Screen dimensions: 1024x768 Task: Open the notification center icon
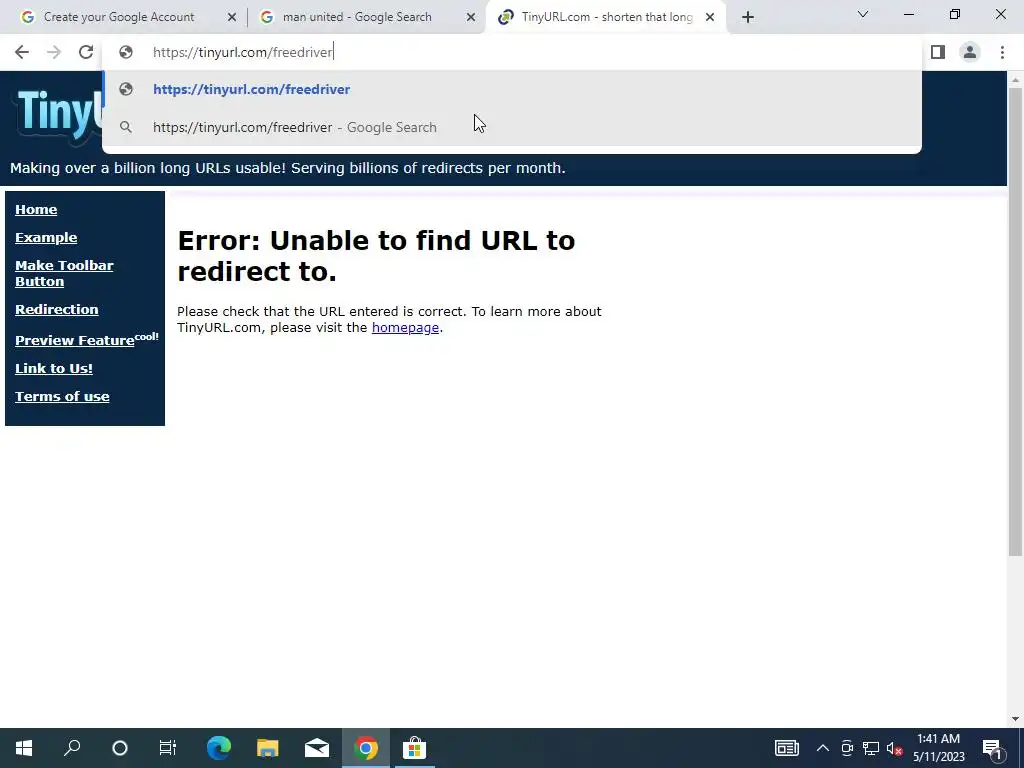pos(992,748)
